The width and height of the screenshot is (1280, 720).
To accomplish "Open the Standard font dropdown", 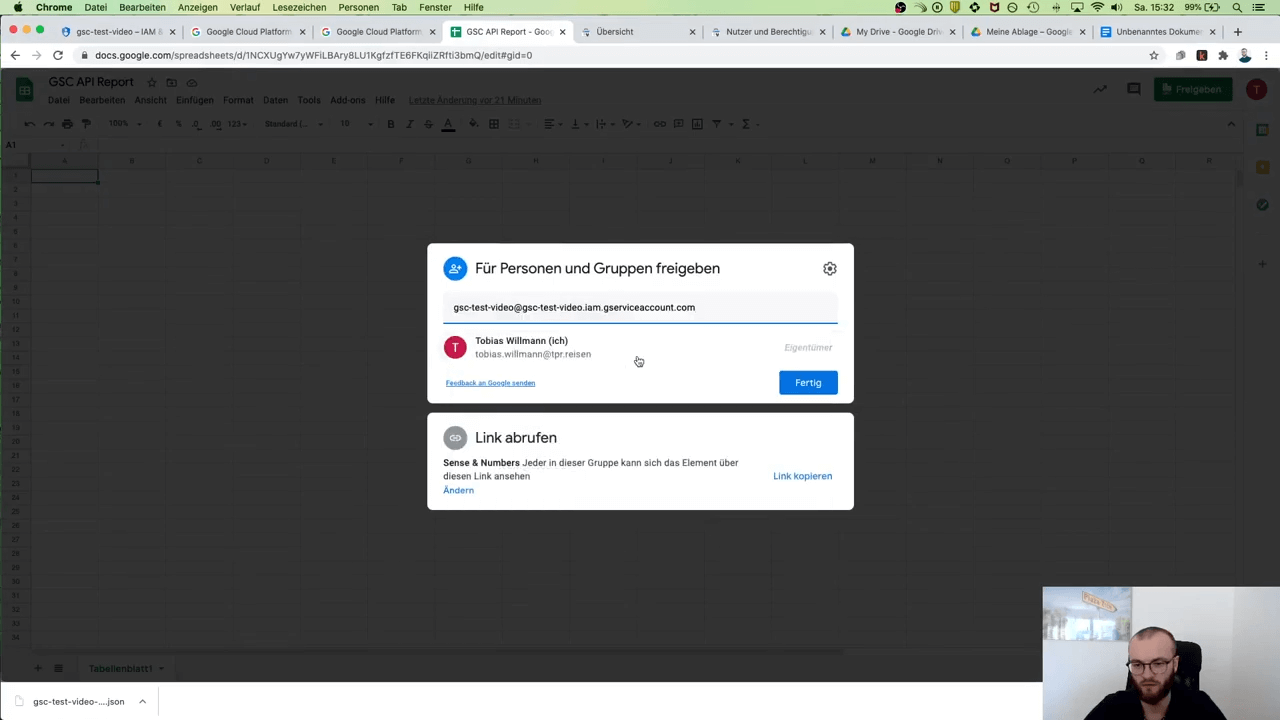I will pyautogui.click(x=294, y=124).
